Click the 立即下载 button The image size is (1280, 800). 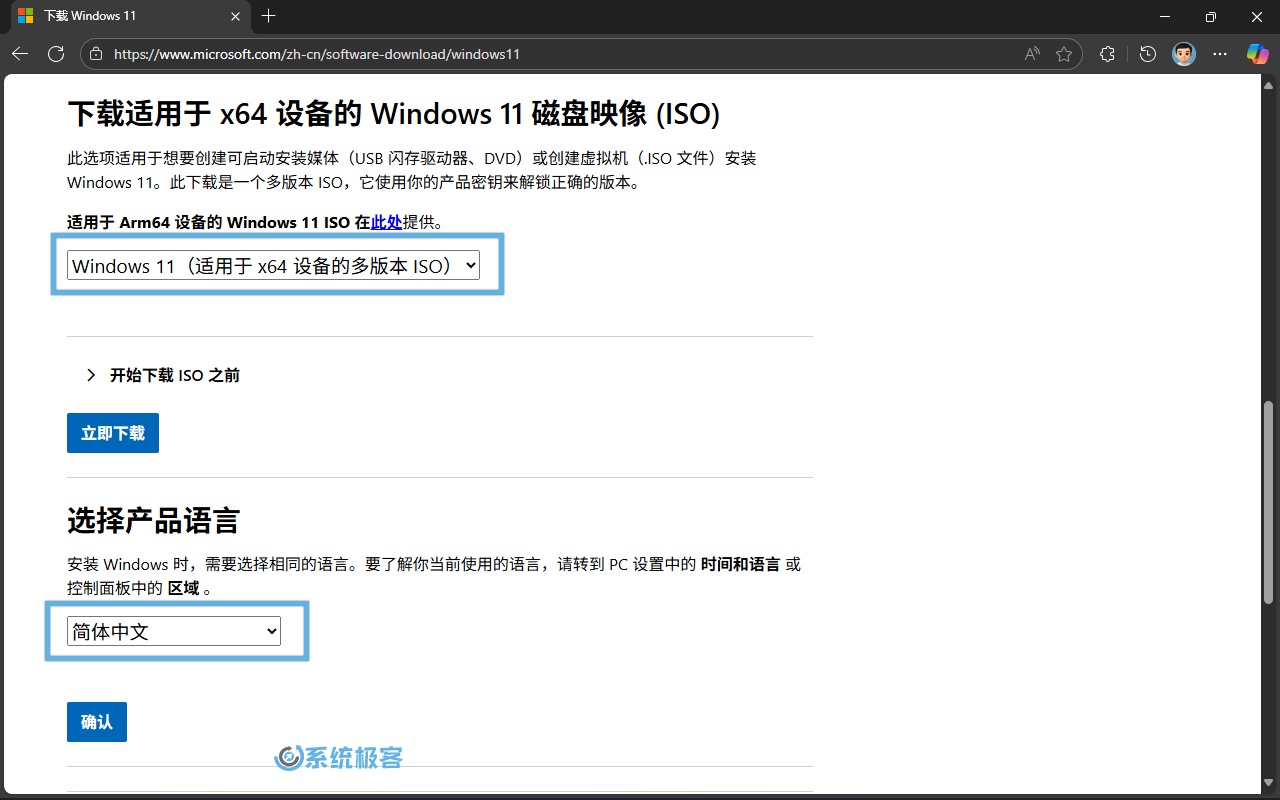[113, 433]
